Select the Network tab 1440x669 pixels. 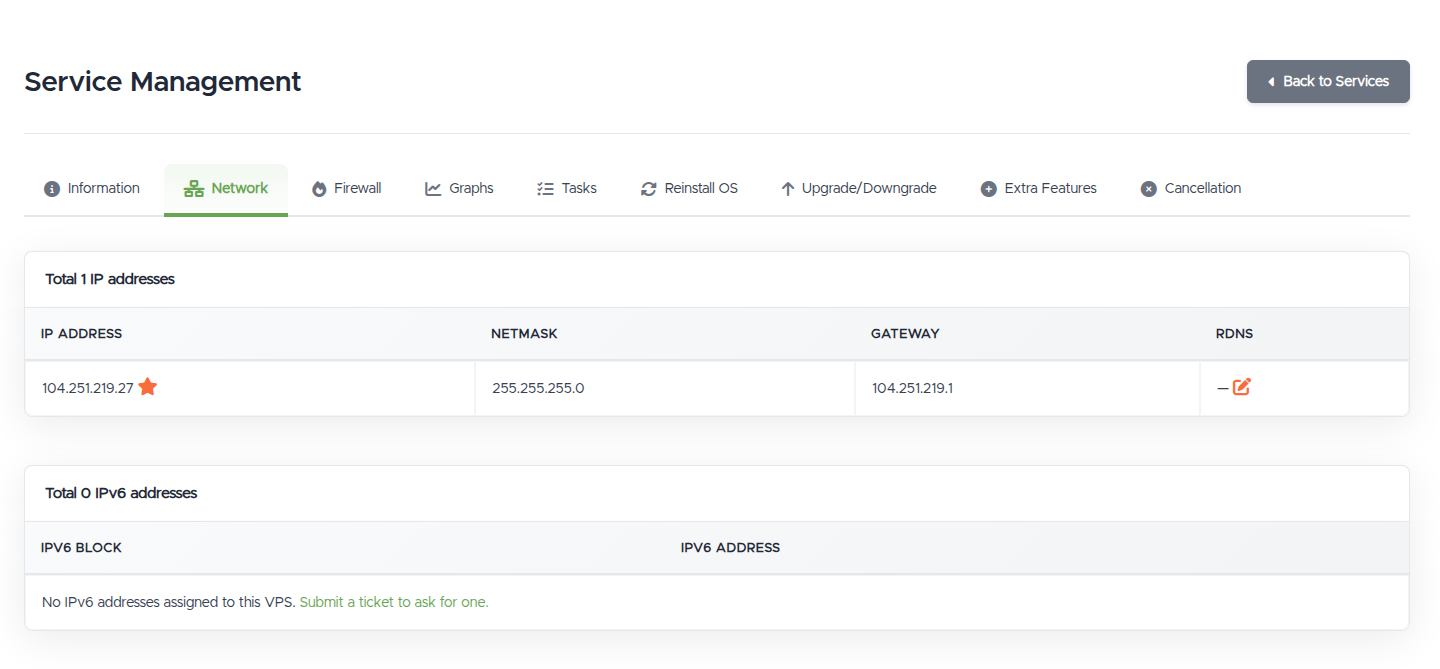(226, 188)
